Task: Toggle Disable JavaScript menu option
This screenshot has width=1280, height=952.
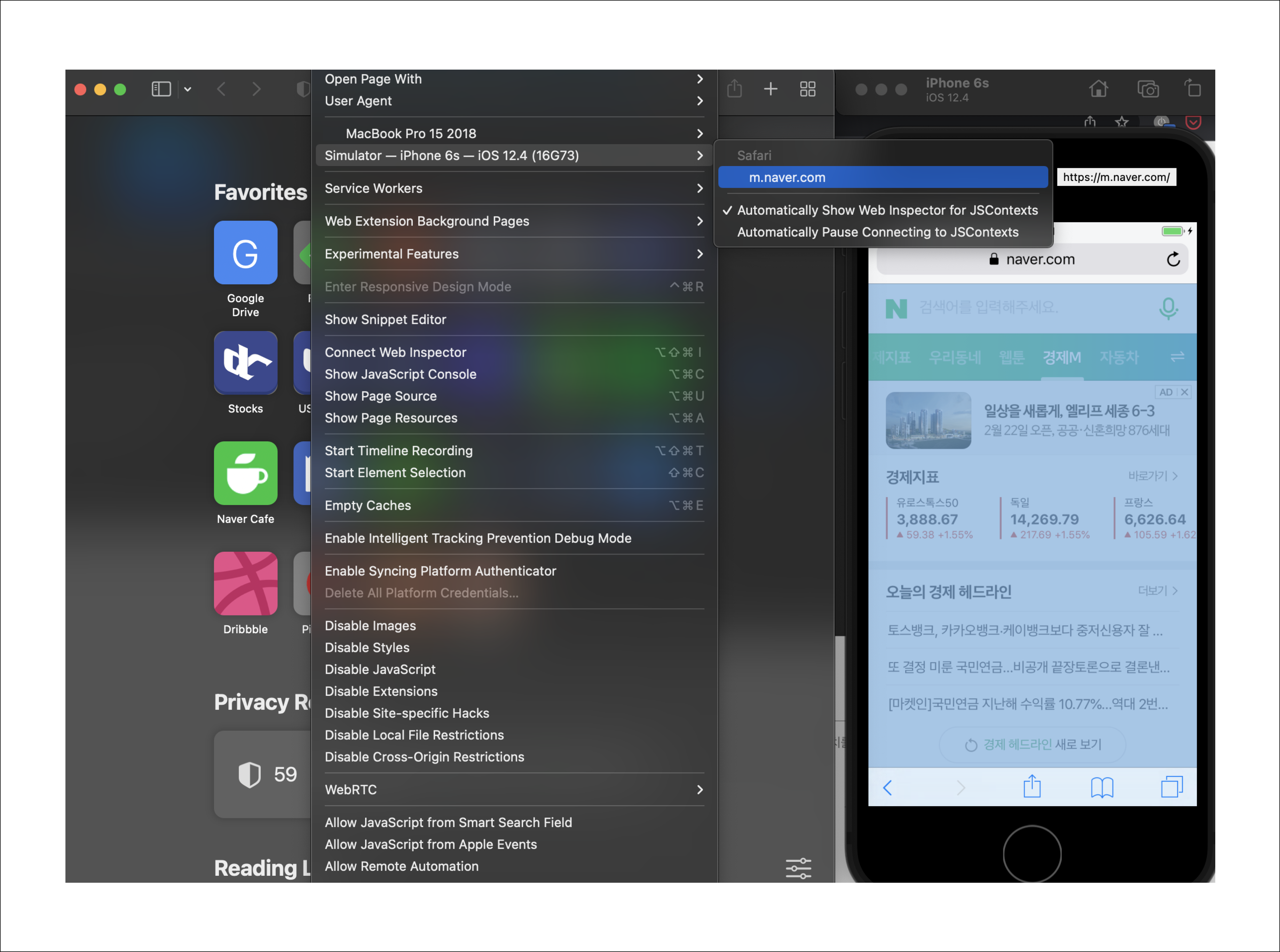Action: [380, 670]
